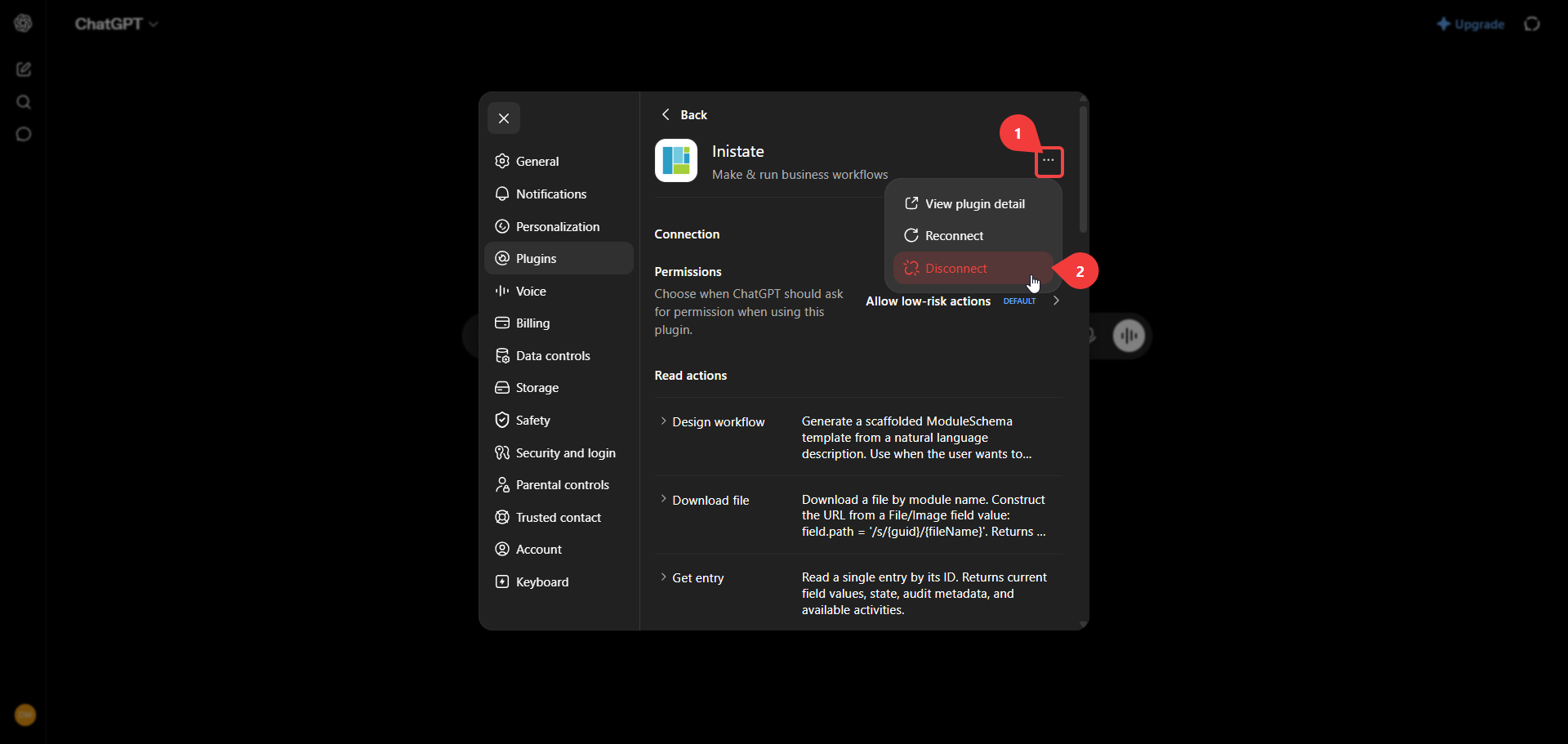Close the settings dialog with the X button
Viewport: 1568px width, 744px height.
pyautogui.click(x=504, y=118)
